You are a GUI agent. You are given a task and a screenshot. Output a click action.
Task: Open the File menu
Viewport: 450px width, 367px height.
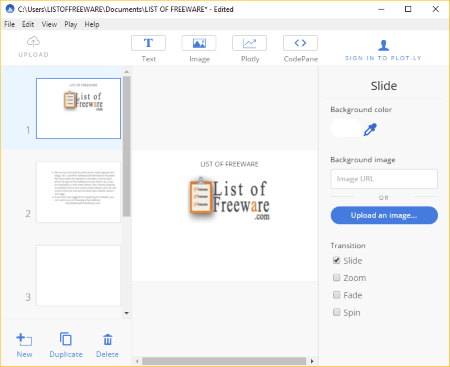9,24
